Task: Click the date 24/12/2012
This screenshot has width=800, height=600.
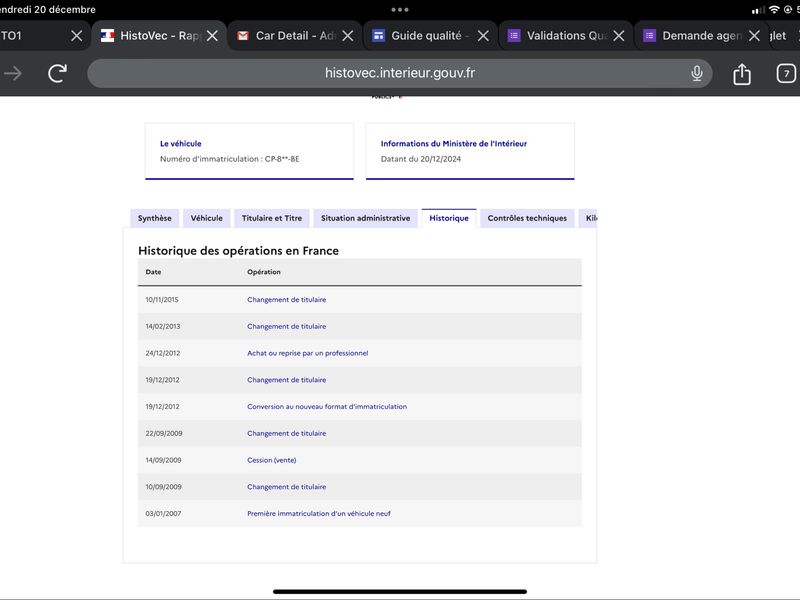Action: point(163,353)
